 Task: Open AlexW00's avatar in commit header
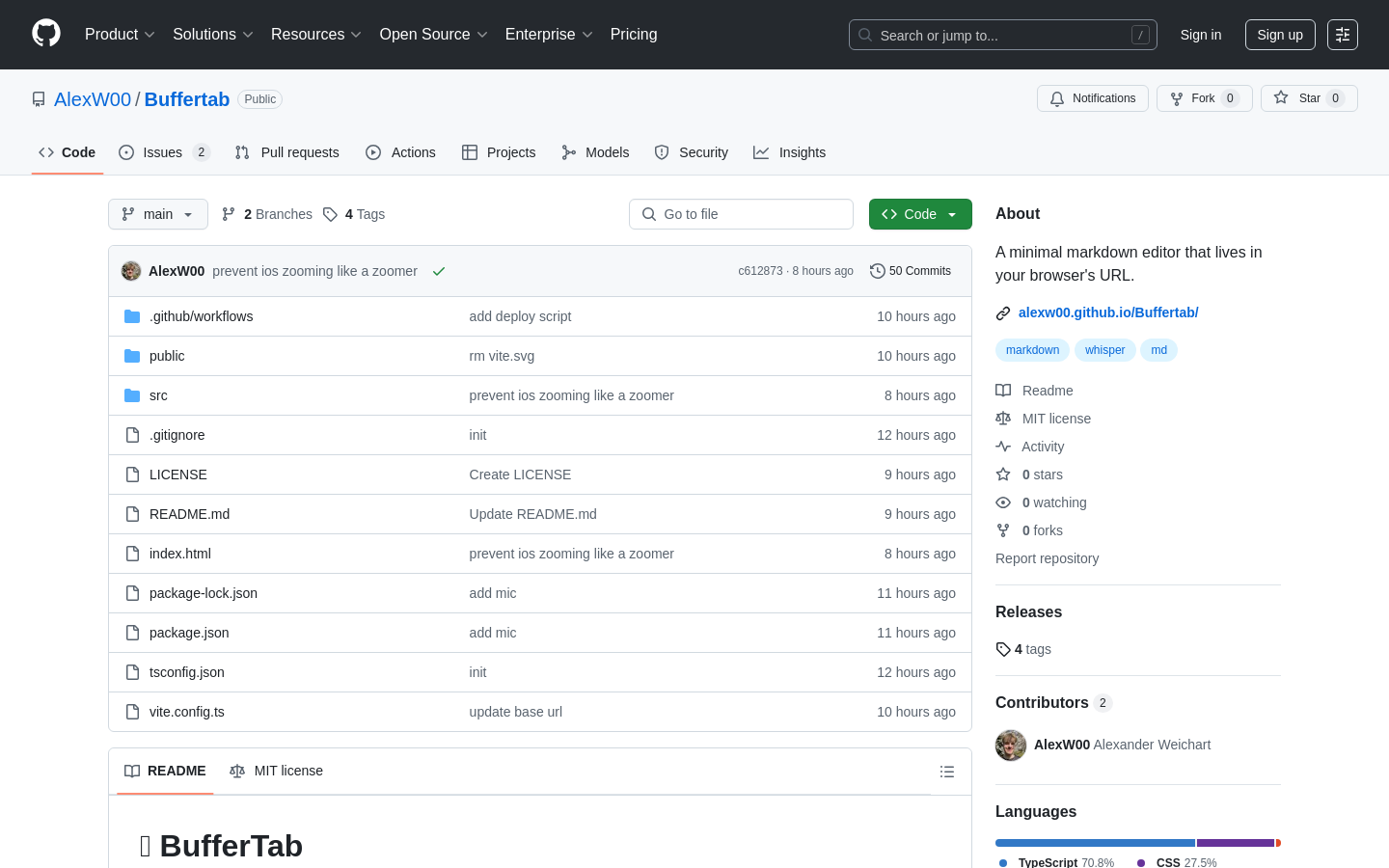coord(131,271)
